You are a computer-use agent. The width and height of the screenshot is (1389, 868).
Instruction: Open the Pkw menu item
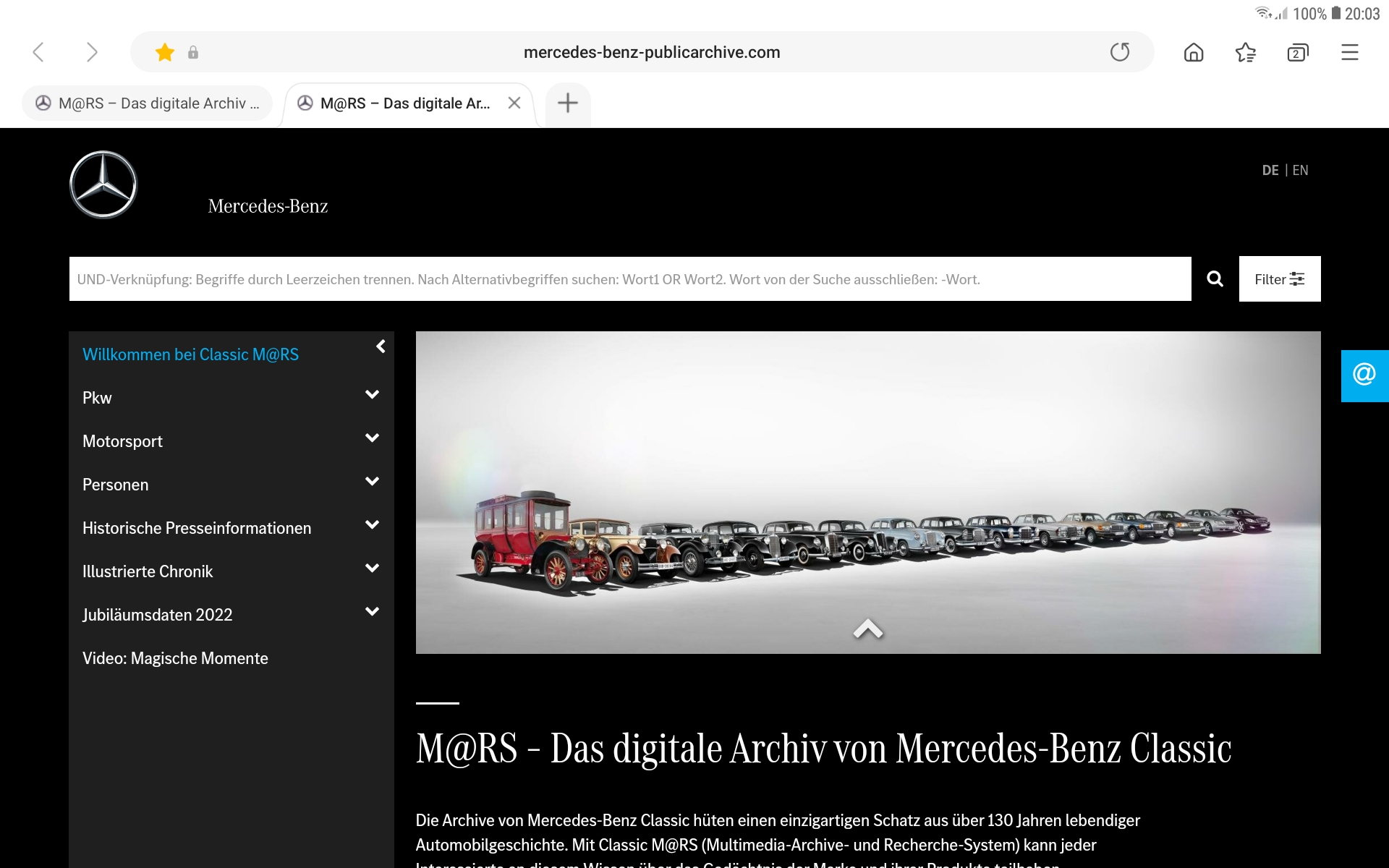[x=97, y=398]
